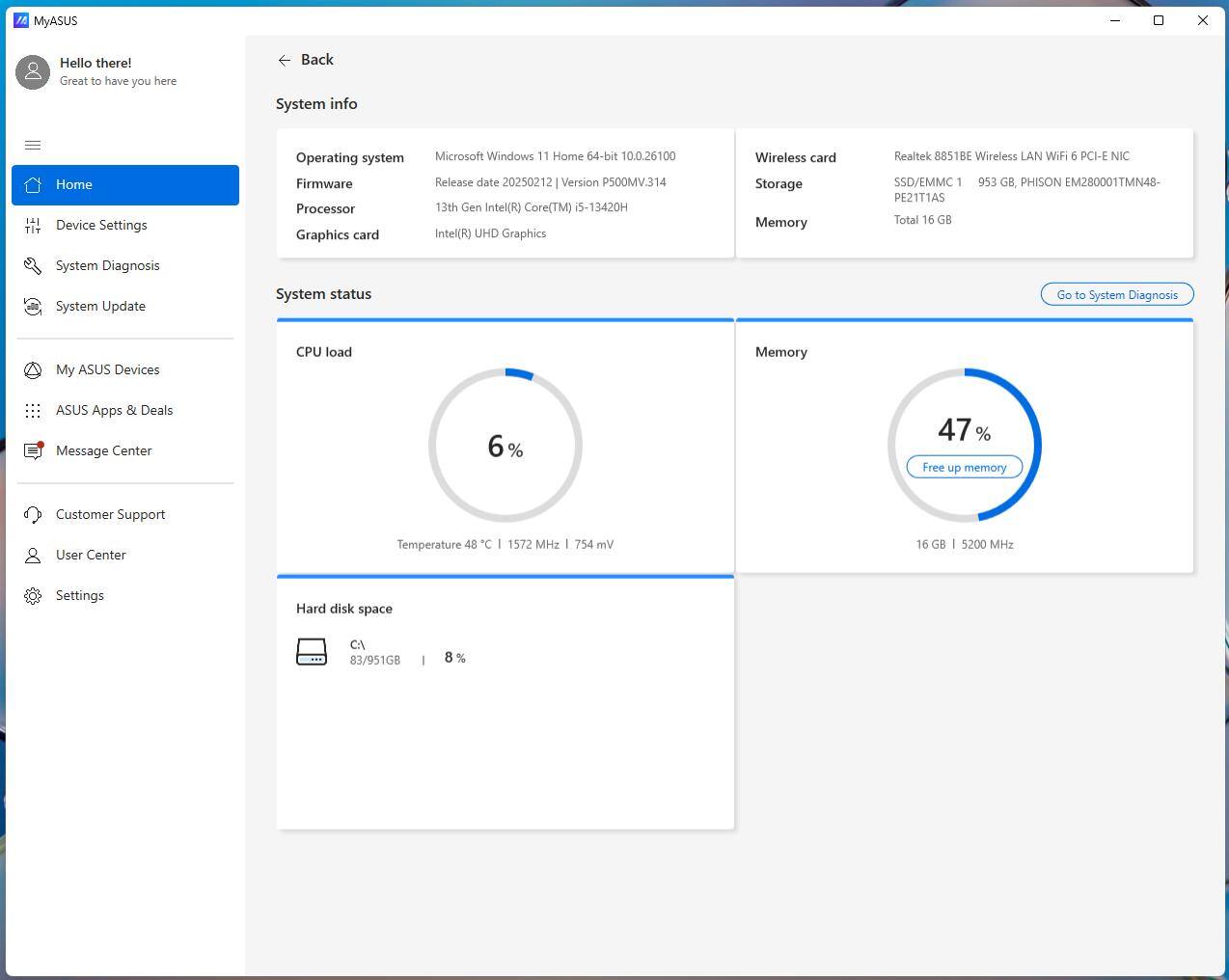This screenshot has height=980, width=1229.
Task: Click Go to System Diagnosis button
Action: (1116, 294)
